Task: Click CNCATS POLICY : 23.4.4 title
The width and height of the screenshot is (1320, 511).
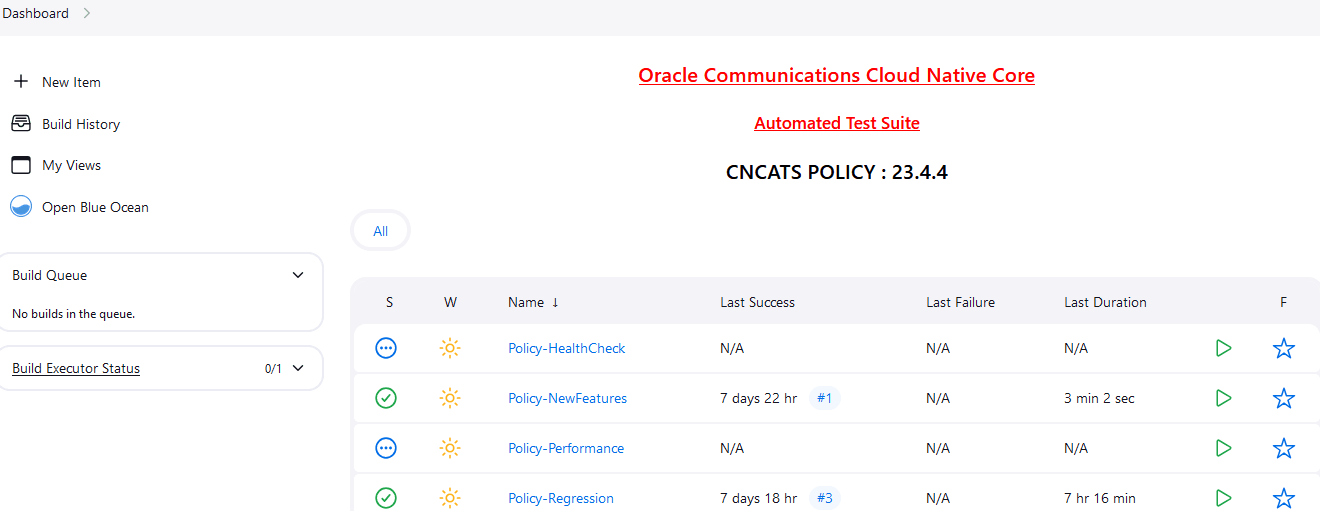Action: (837, 172)
